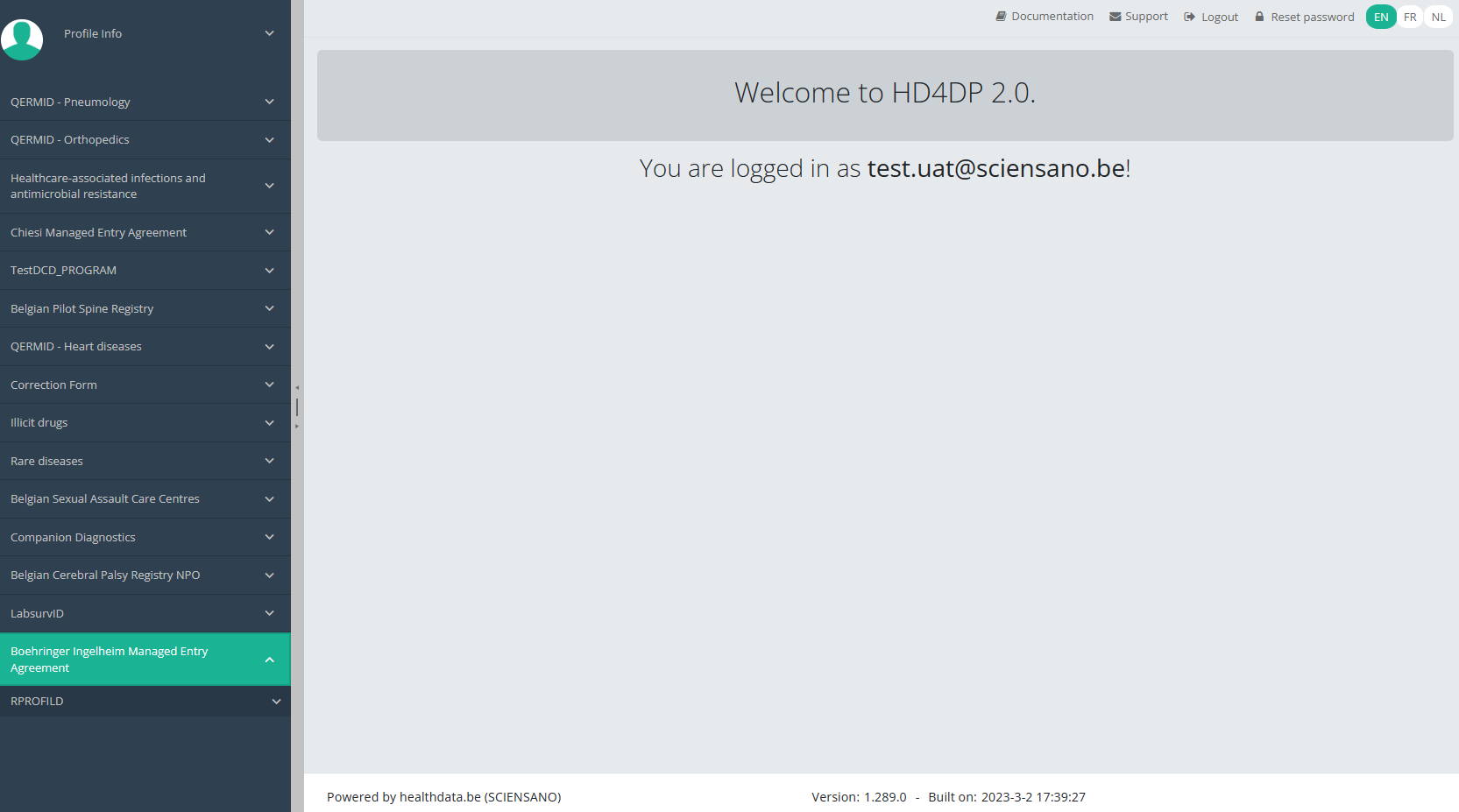1459x812 pixels.
Task: Switch language to FR
Action: pos(1410,18)
